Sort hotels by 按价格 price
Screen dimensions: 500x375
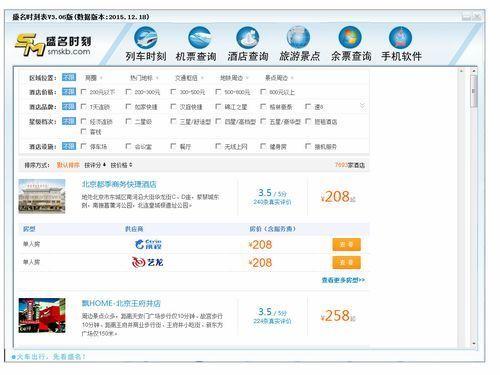(x=121, y=165)
